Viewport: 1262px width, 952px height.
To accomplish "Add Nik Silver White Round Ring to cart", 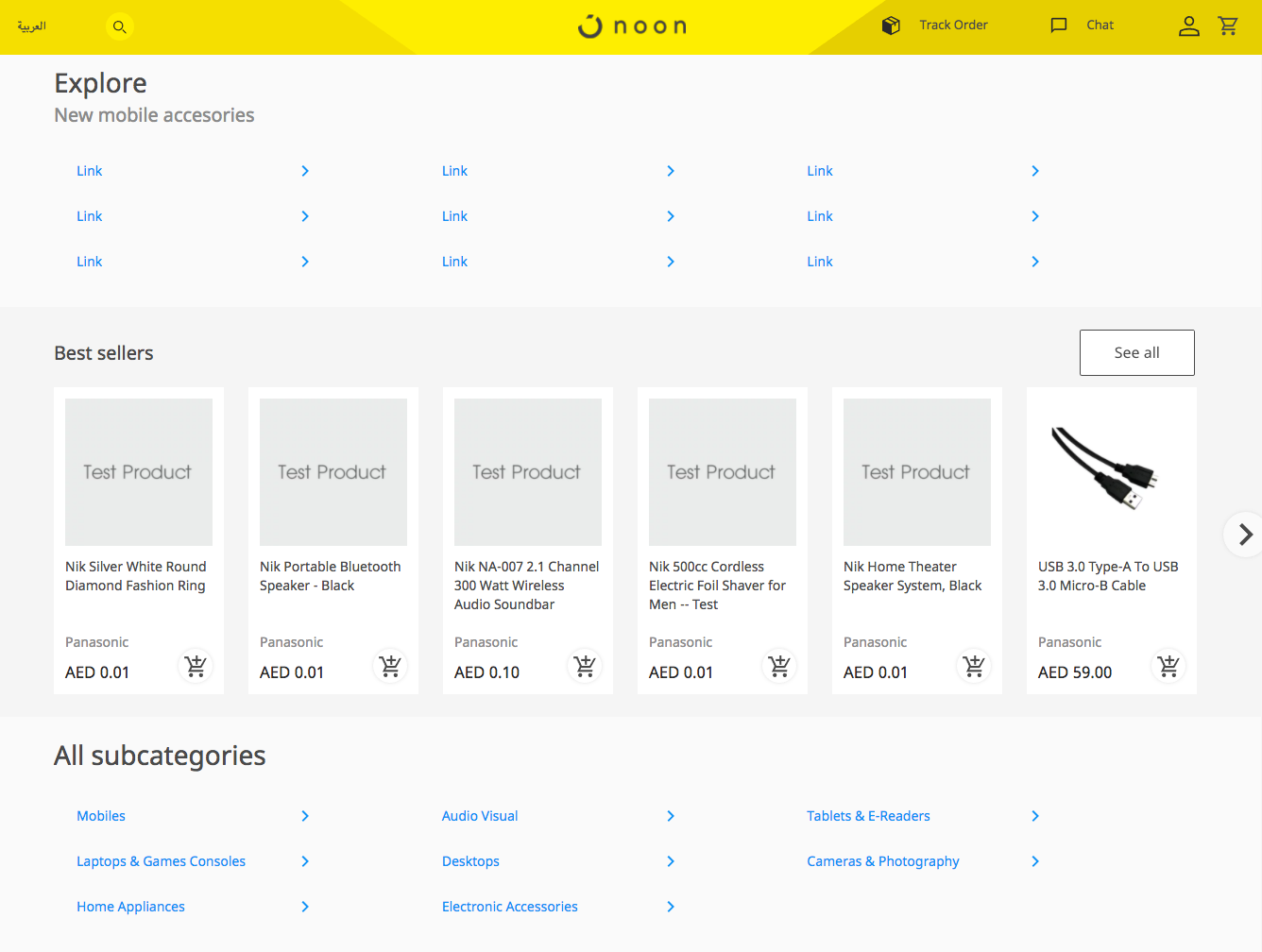I will [196, 666].
